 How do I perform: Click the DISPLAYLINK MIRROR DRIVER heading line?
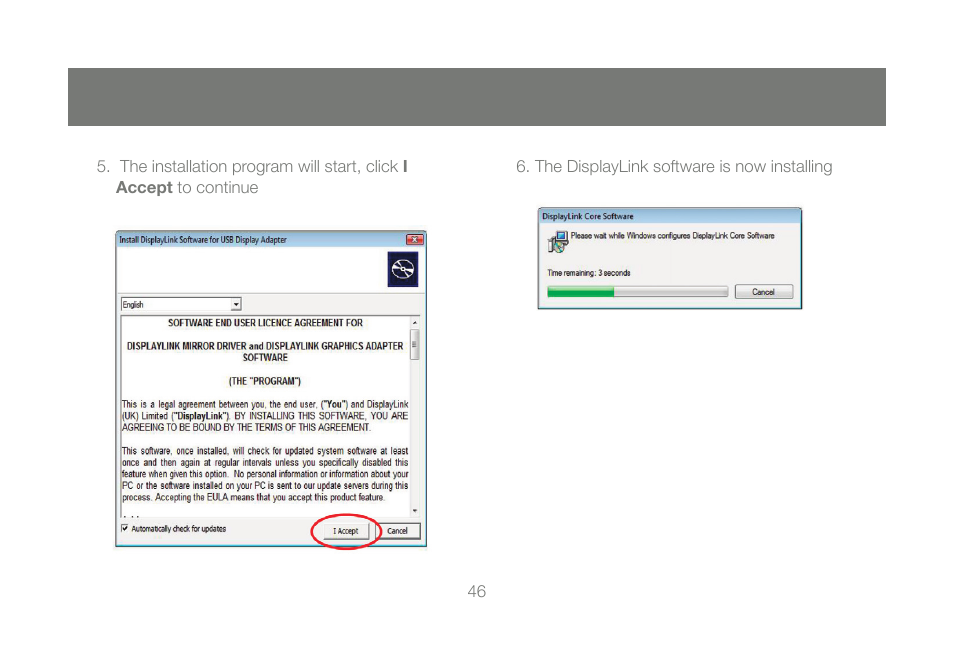265,346
